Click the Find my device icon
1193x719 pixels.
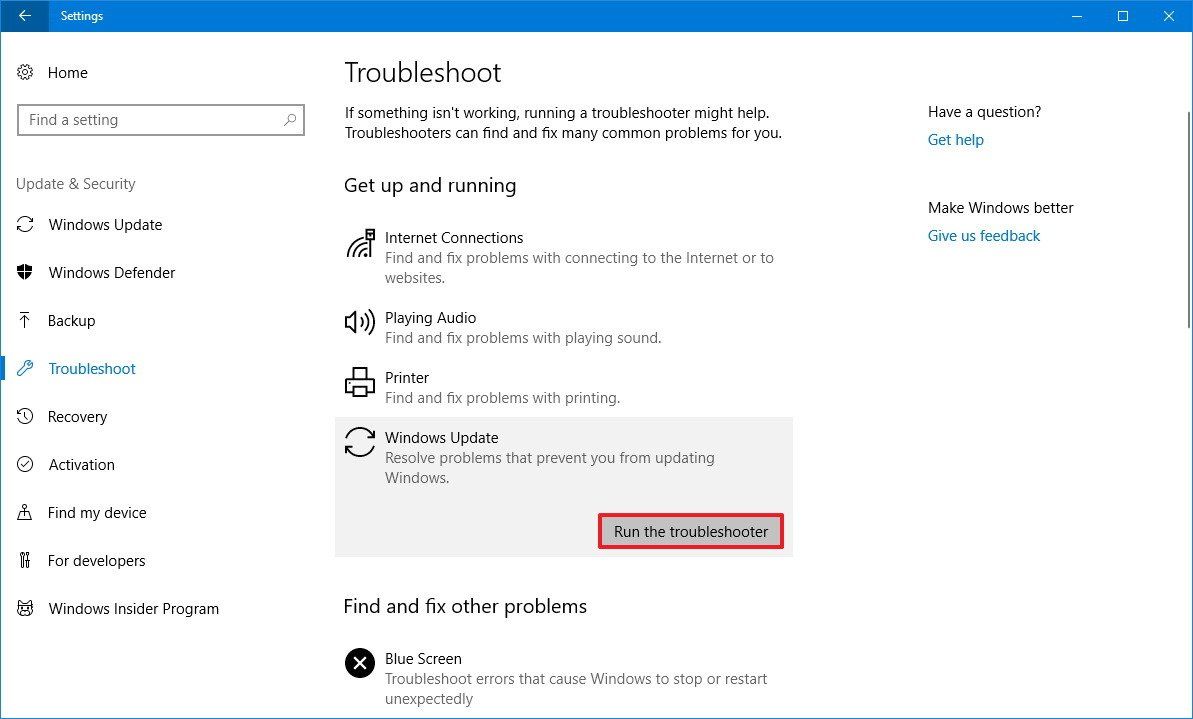(24, 512)
